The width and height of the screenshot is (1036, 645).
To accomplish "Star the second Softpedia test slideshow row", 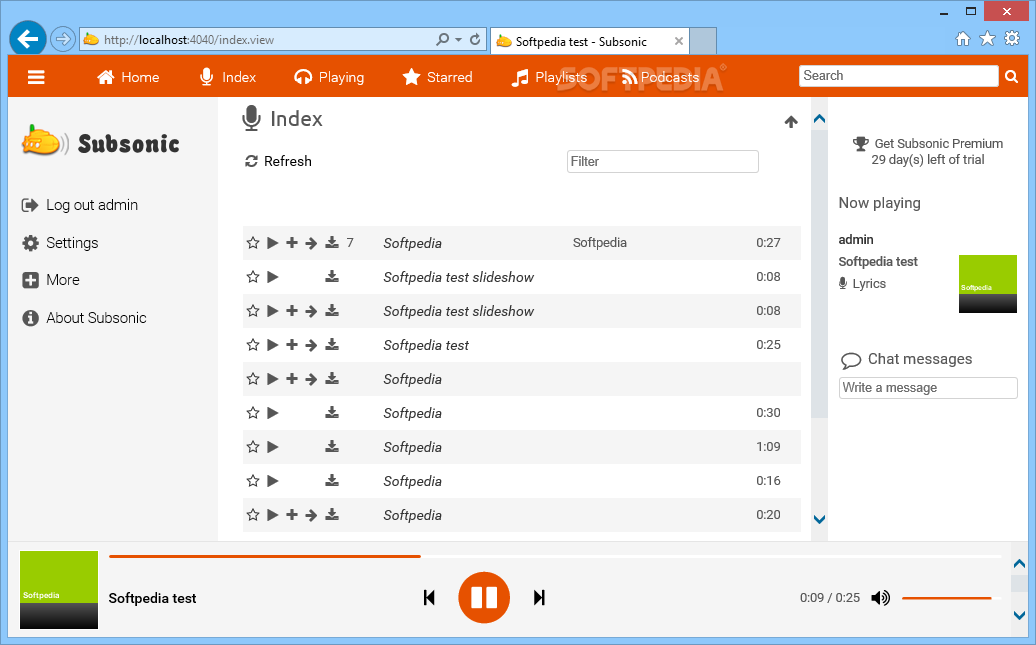I will point(253,311).
